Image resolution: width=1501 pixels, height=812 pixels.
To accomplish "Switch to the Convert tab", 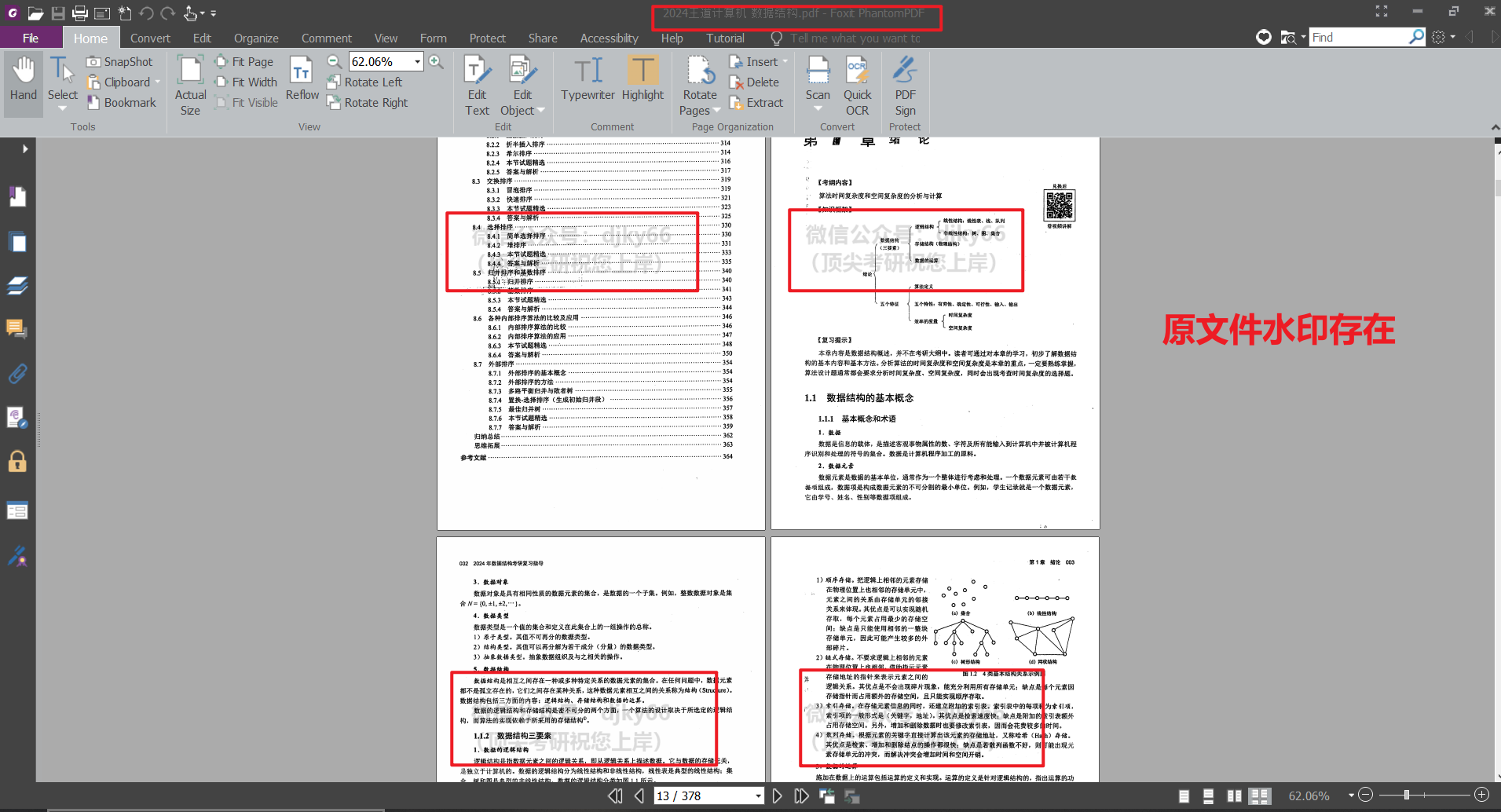I will [x=150, y=38].
